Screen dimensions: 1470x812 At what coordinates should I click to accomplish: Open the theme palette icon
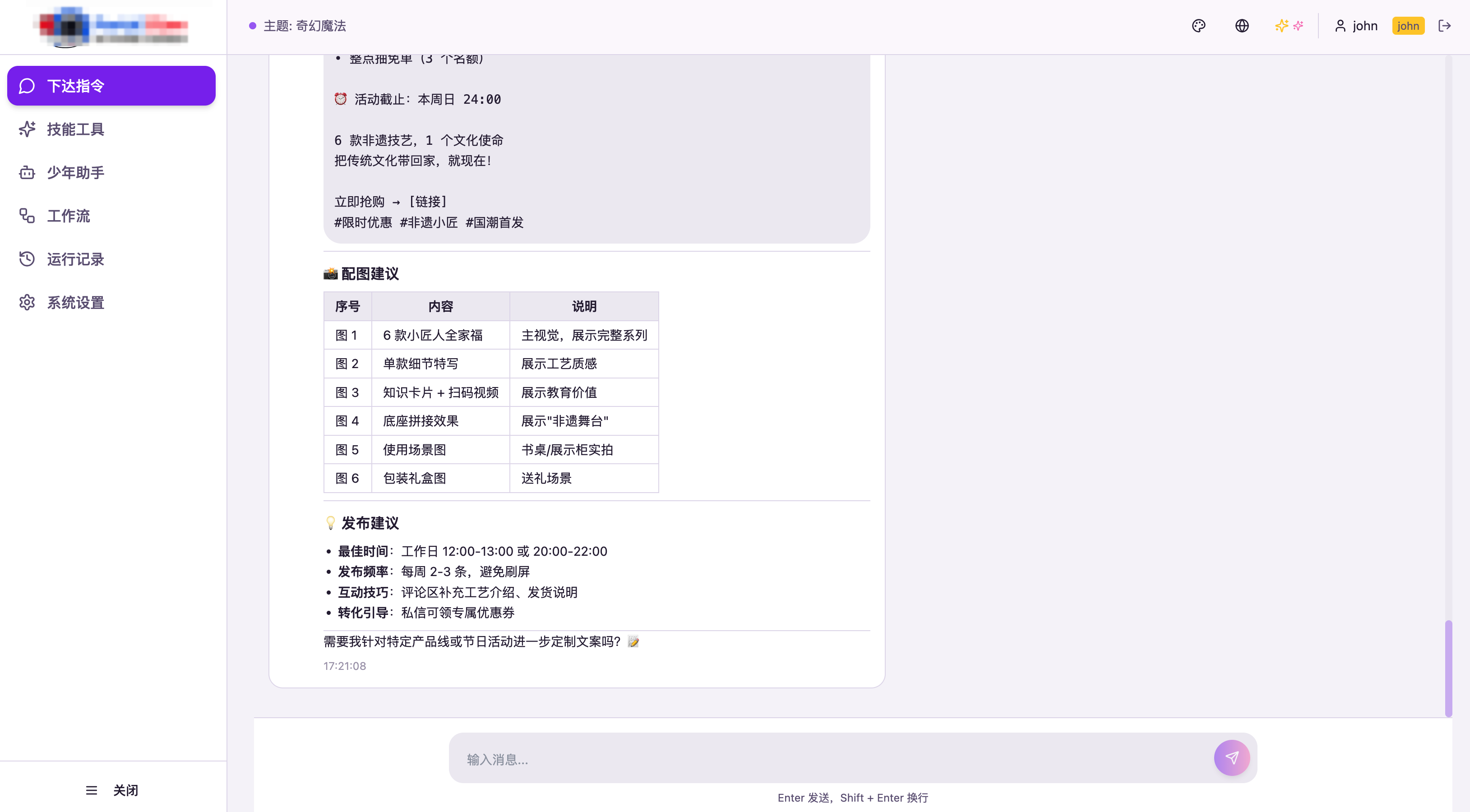pos(1198,26)
